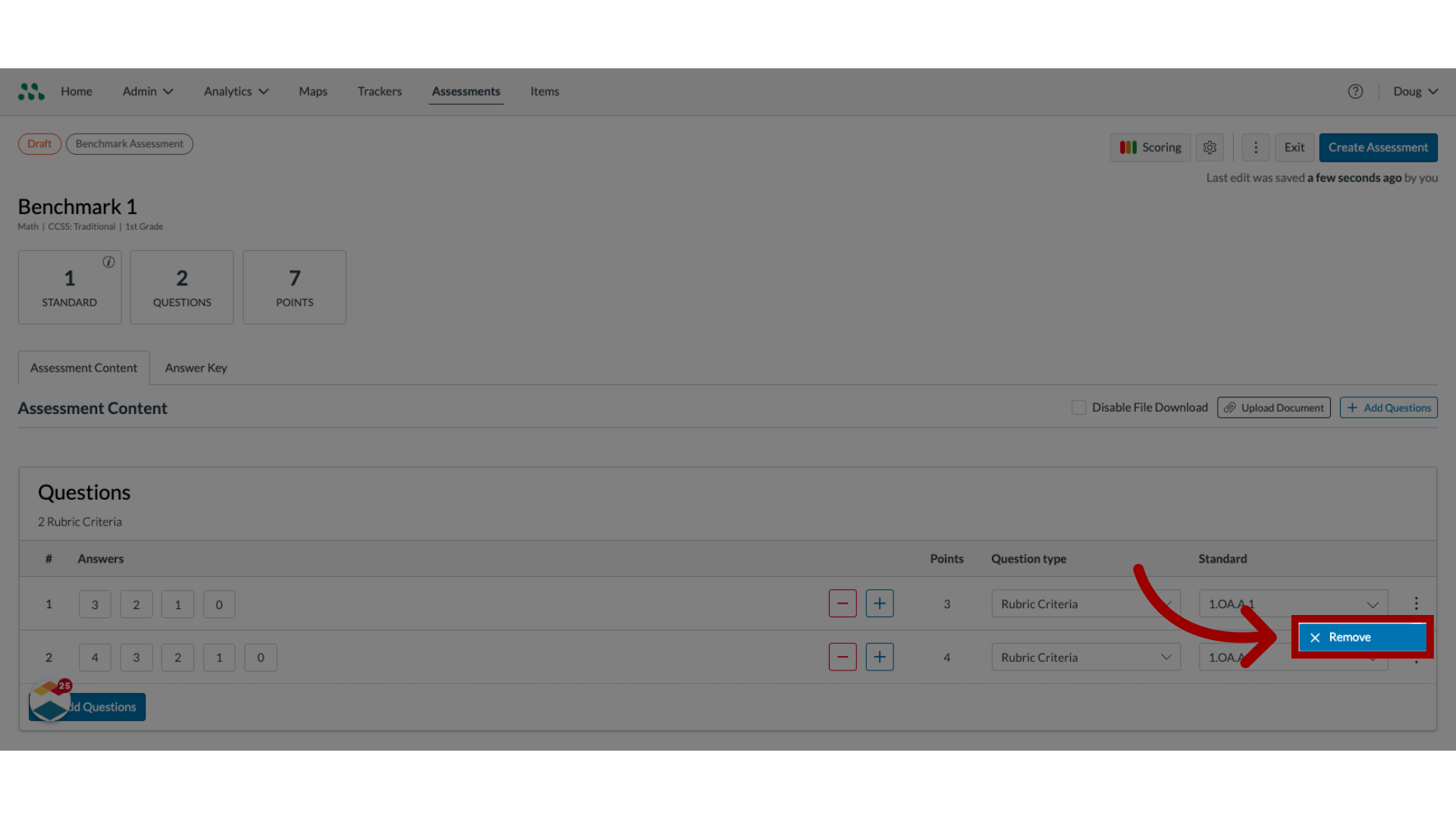
Task: Click the Exit button
Action: pyautogui.click(x=1294, y=147)
